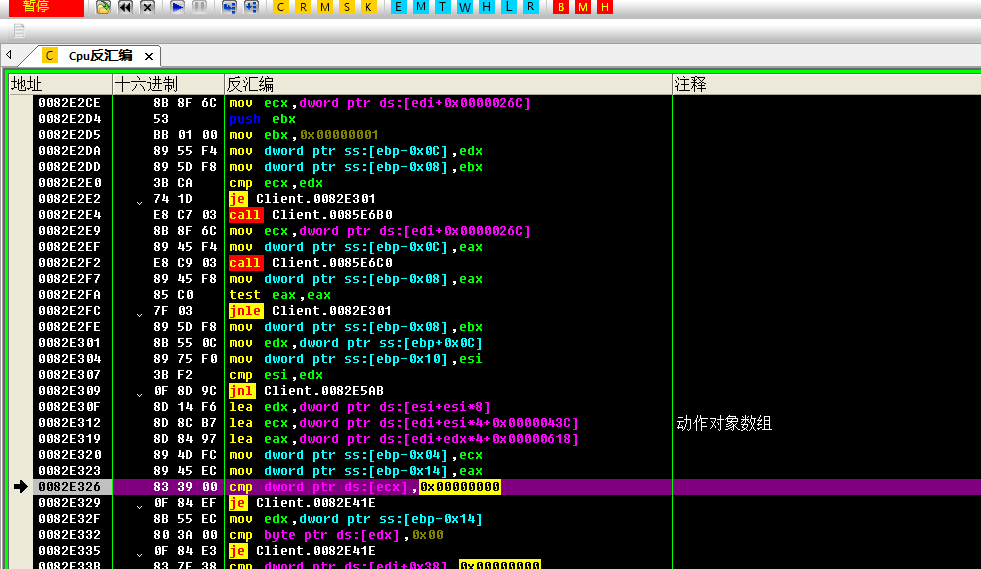981x569 pixels.
Task: Open the yellow C (CPU) window icon
Action: point(281,7)
